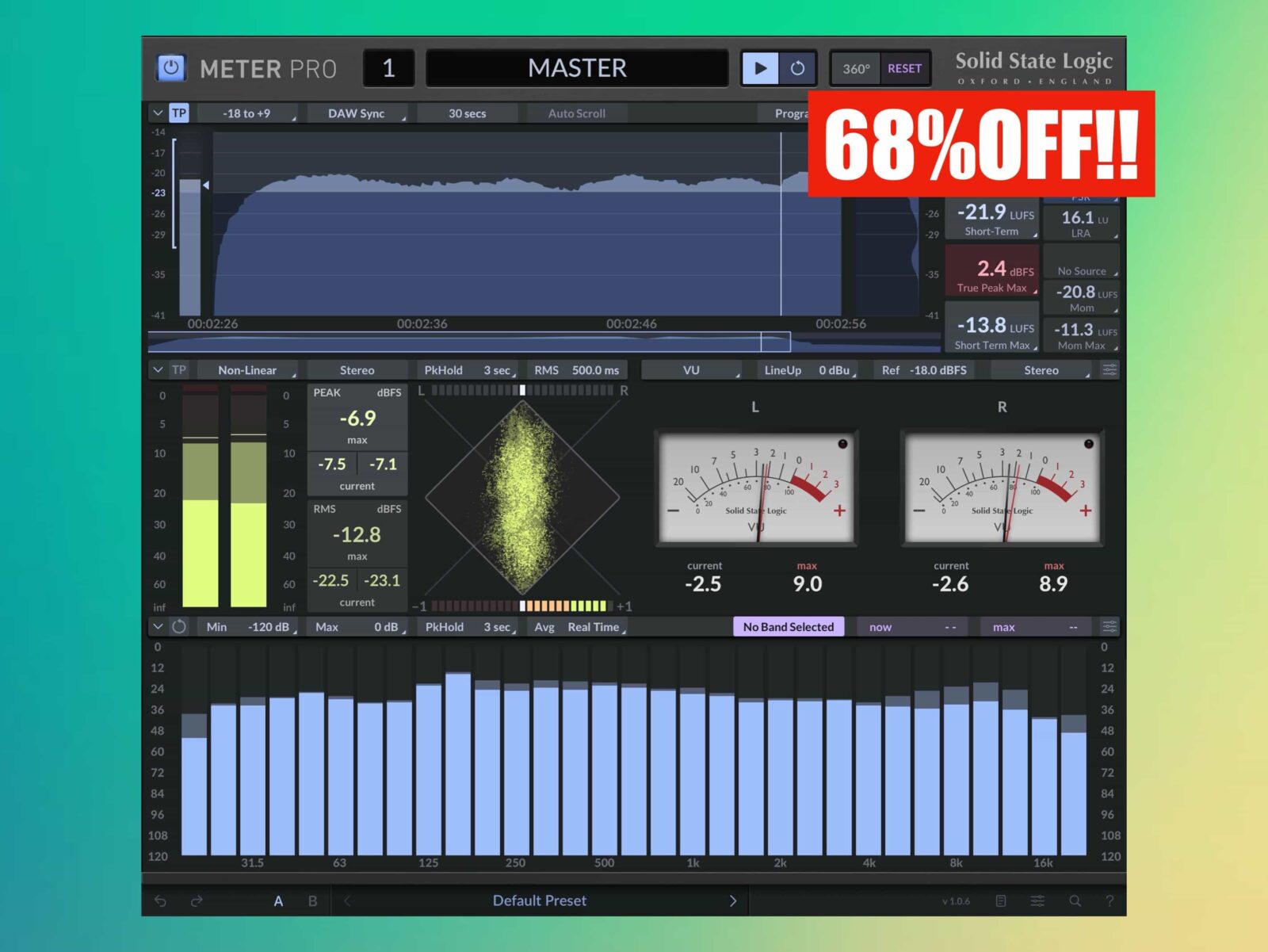Screen dimensions: 1268x952
Task: Click the loop refresh icon beside play
Action: 797,68
